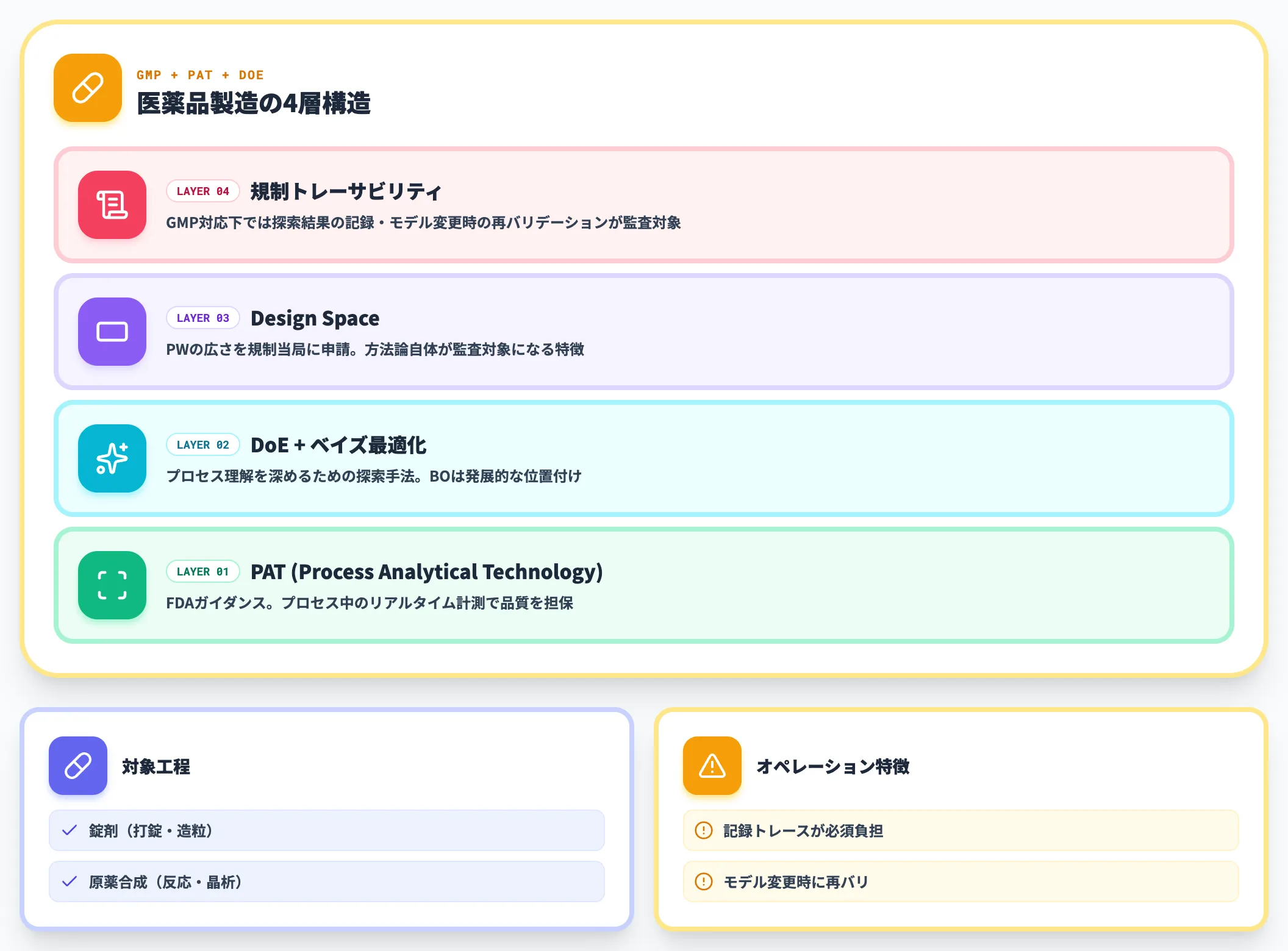The width and height of the screenshot is (1288, 951).
Task: Click the purple rectangle icon for Design Space
Action: tap(112, 332)
